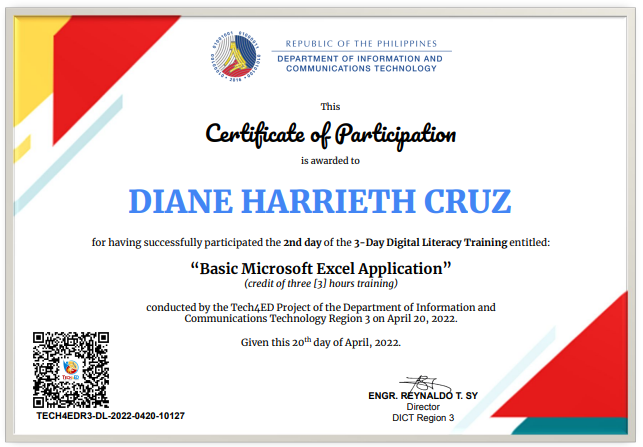Viewport: 643px width, 447px height.
Task: Click the "Given this 20th day of April, 2022" line
Action: (321, 342)
